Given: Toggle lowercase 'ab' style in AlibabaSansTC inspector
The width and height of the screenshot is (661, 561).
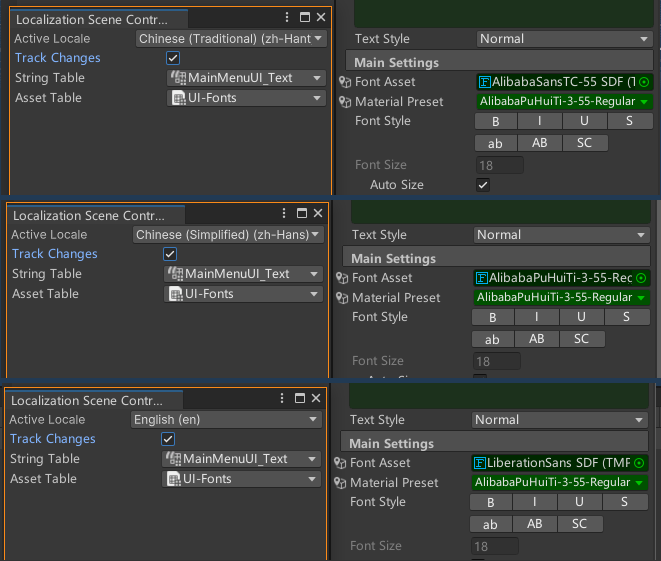Looking at the screenshot, I should 496,143.
